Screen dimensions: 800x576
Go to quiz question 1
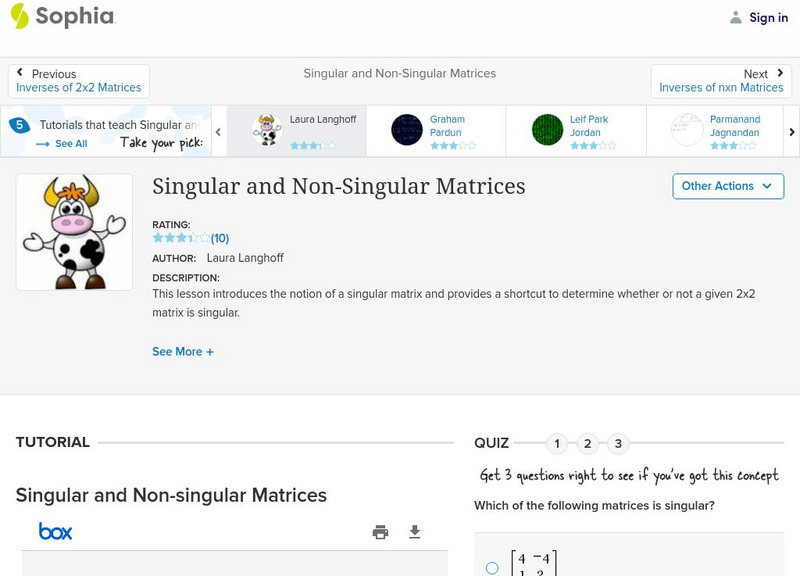[x=557, y=443]
